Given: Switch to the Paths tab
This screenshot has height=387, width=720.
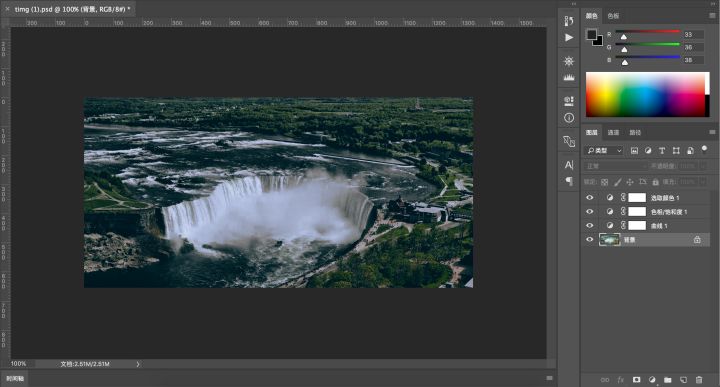Looking at the screenshot, I should pos(635,133).
